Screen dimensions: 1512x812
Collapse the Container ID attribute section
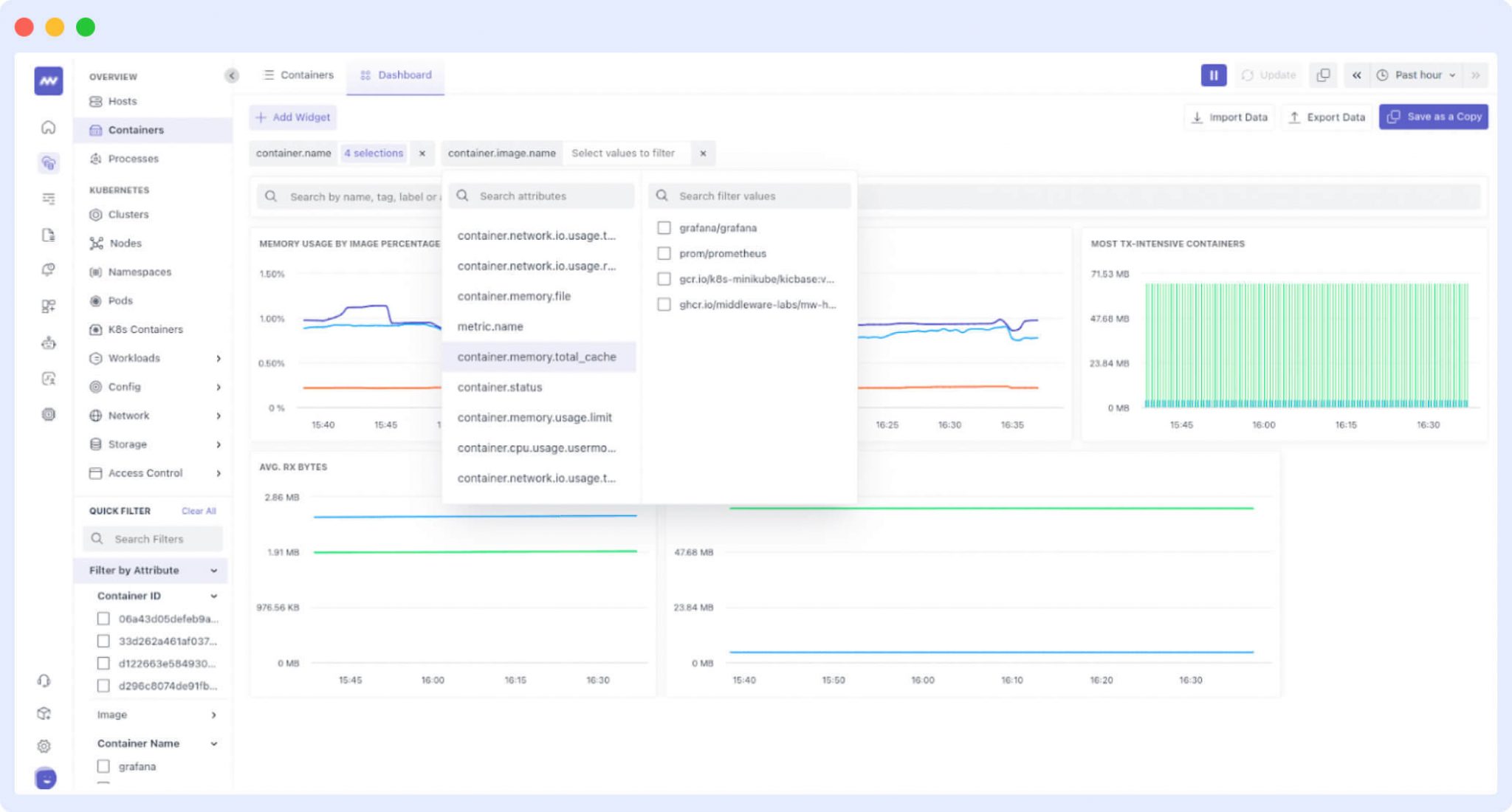(215, 596)
